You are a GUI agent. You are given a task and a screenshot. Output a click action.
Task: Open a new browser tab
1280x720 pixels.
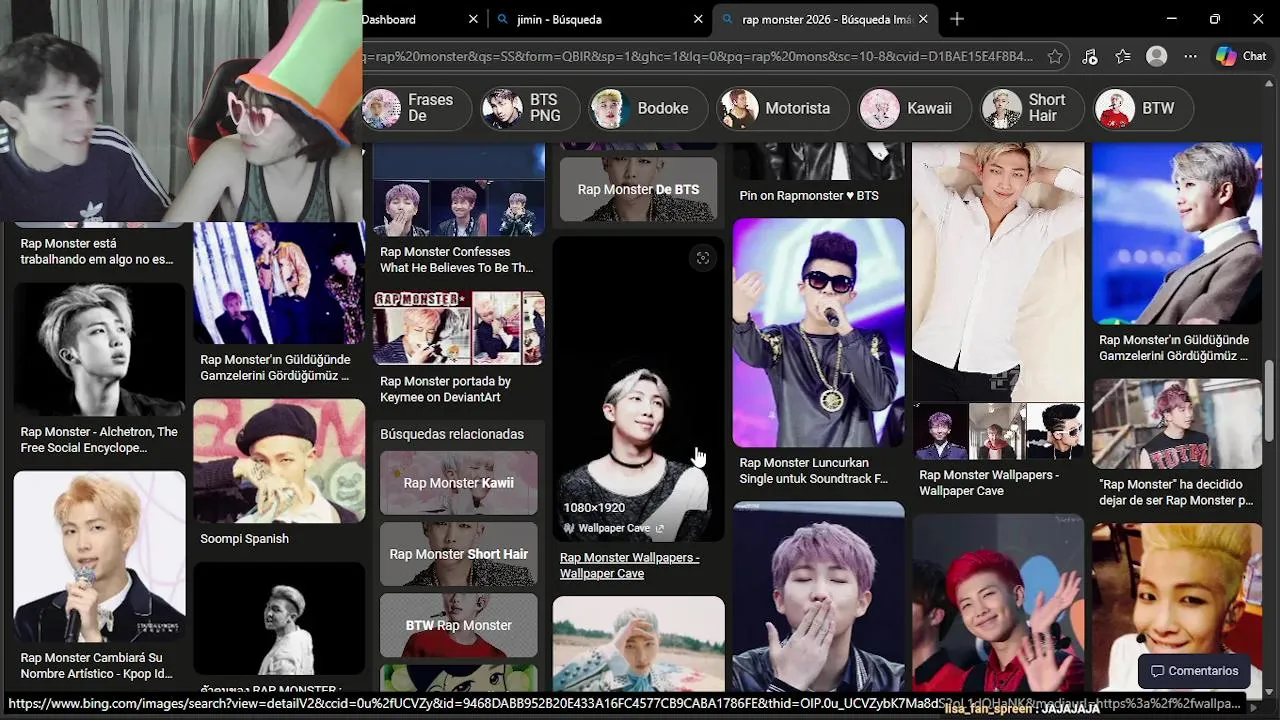pyautogui.click(x=957, y=19)
